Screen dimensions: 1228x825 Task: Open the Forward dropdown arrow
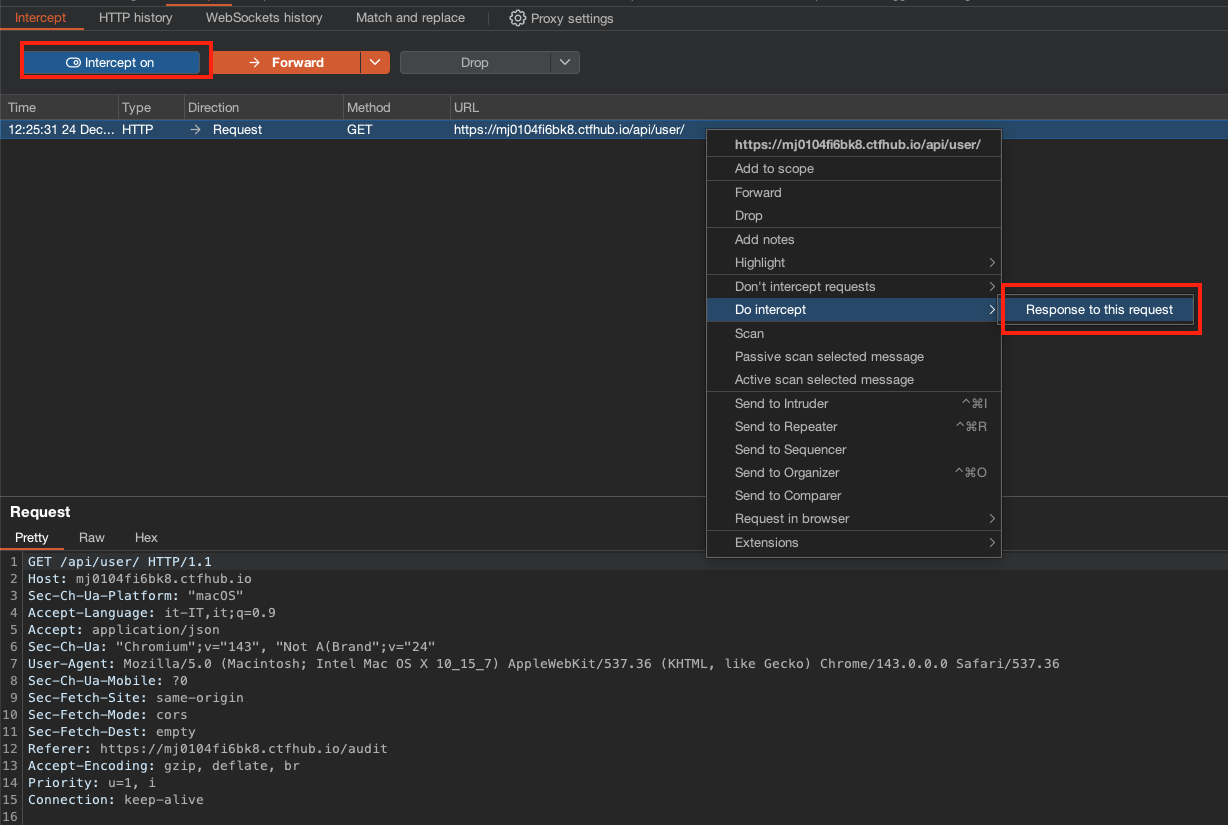tap(374, 62)
